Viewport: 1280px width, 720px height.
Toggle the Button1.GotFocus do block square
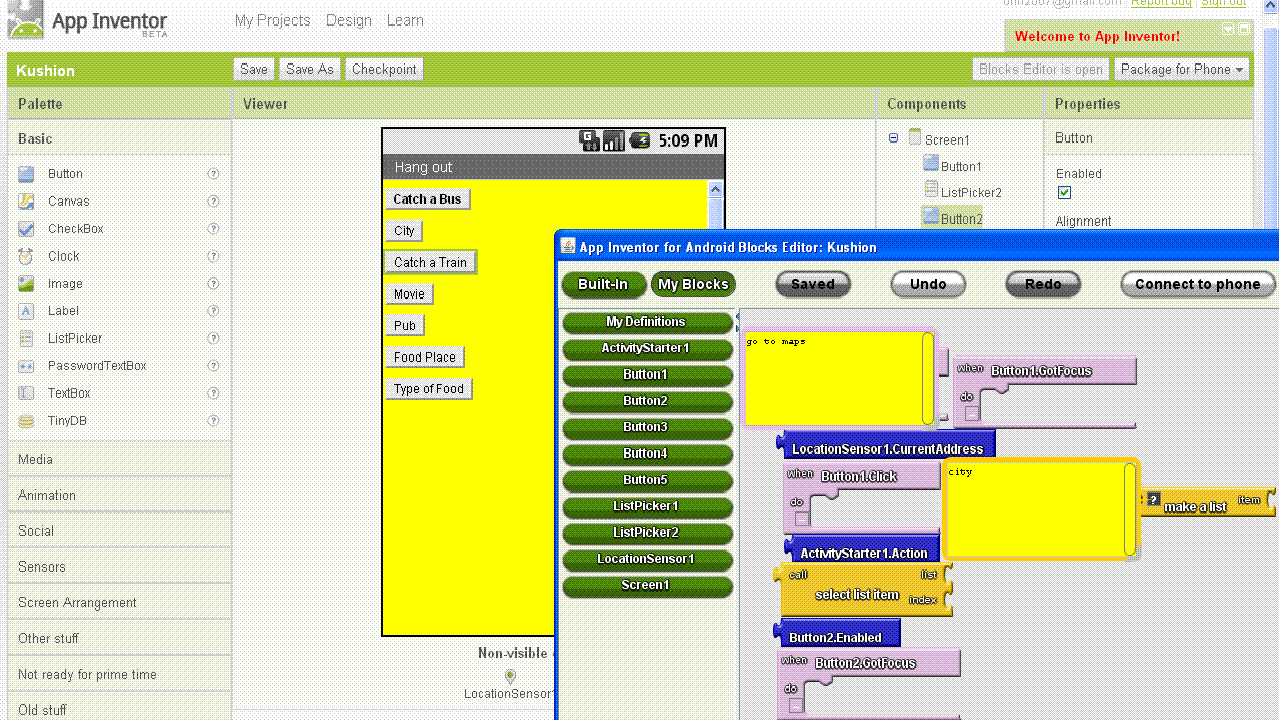click(x=972, y=413)
